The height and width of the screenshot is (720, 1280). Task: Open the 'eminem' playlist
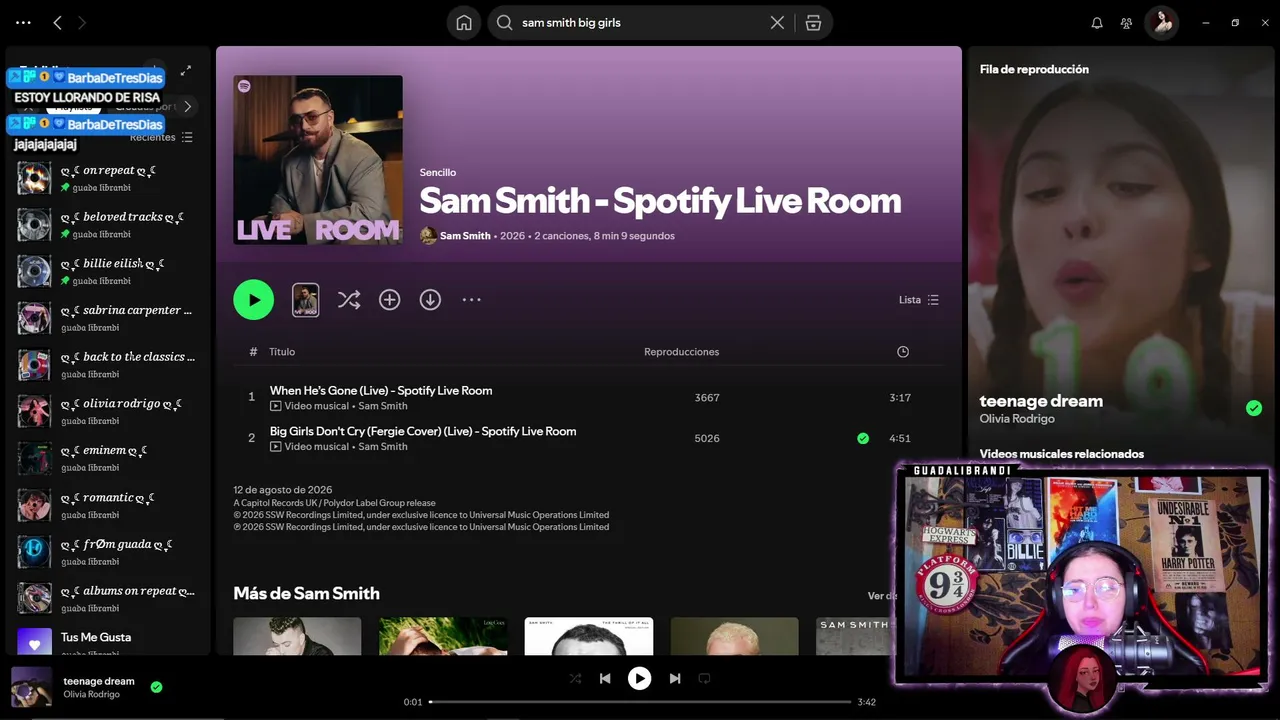[108, 458]
